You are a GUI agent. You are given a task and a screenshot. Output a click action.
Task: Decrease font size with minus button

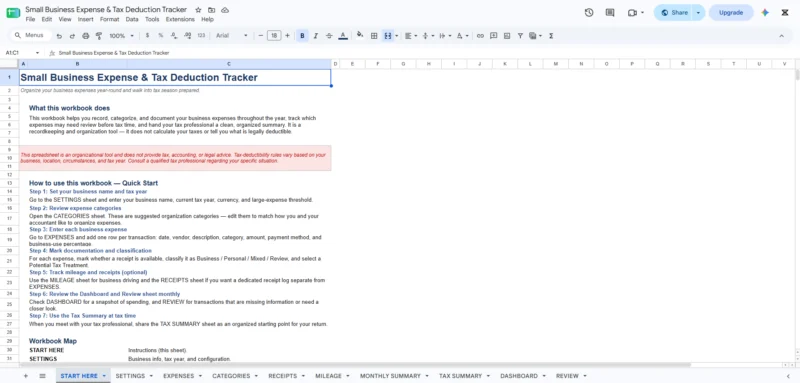(x=261, y=36)
